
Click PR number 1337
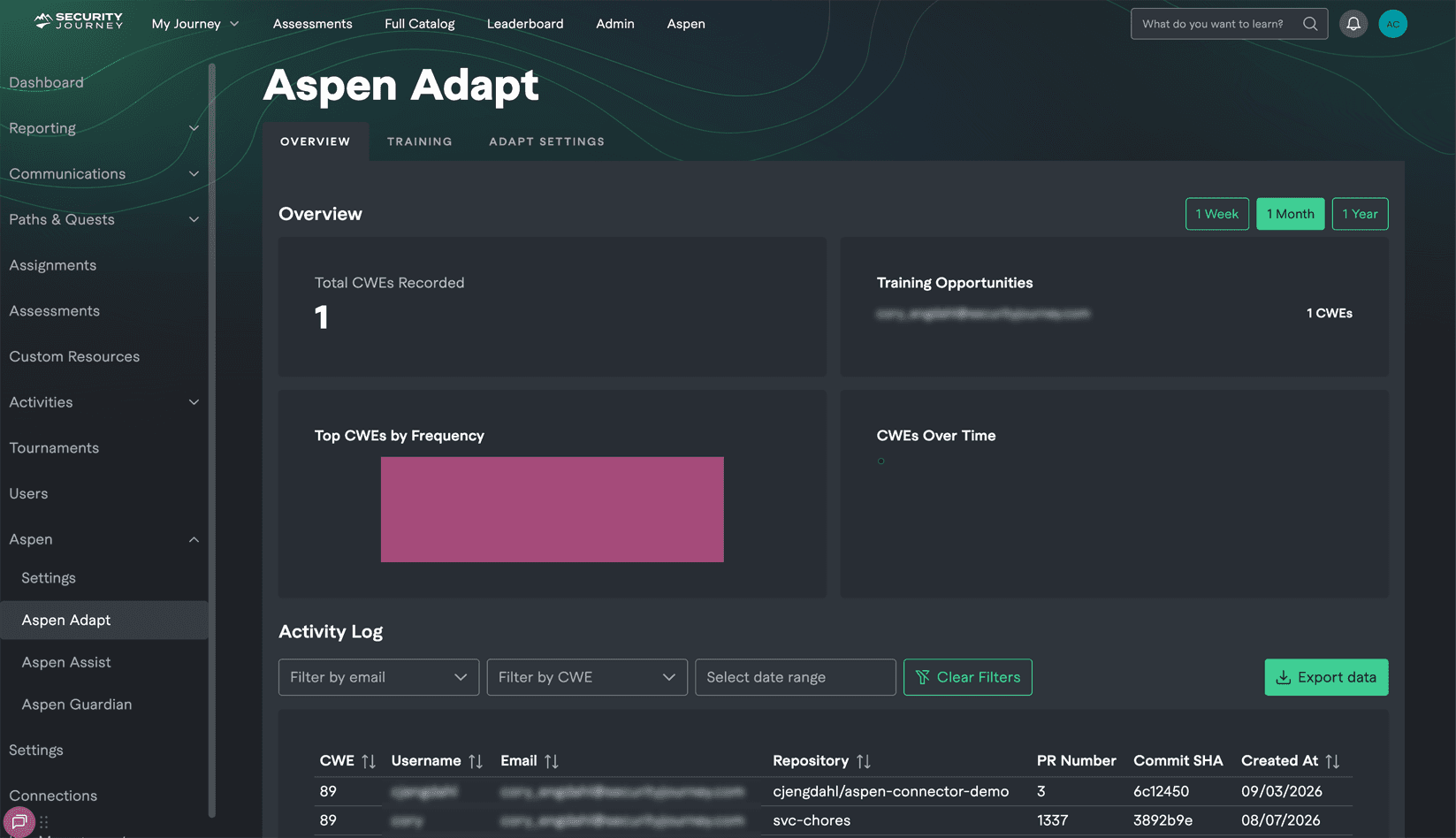(x=1052, y=820)
